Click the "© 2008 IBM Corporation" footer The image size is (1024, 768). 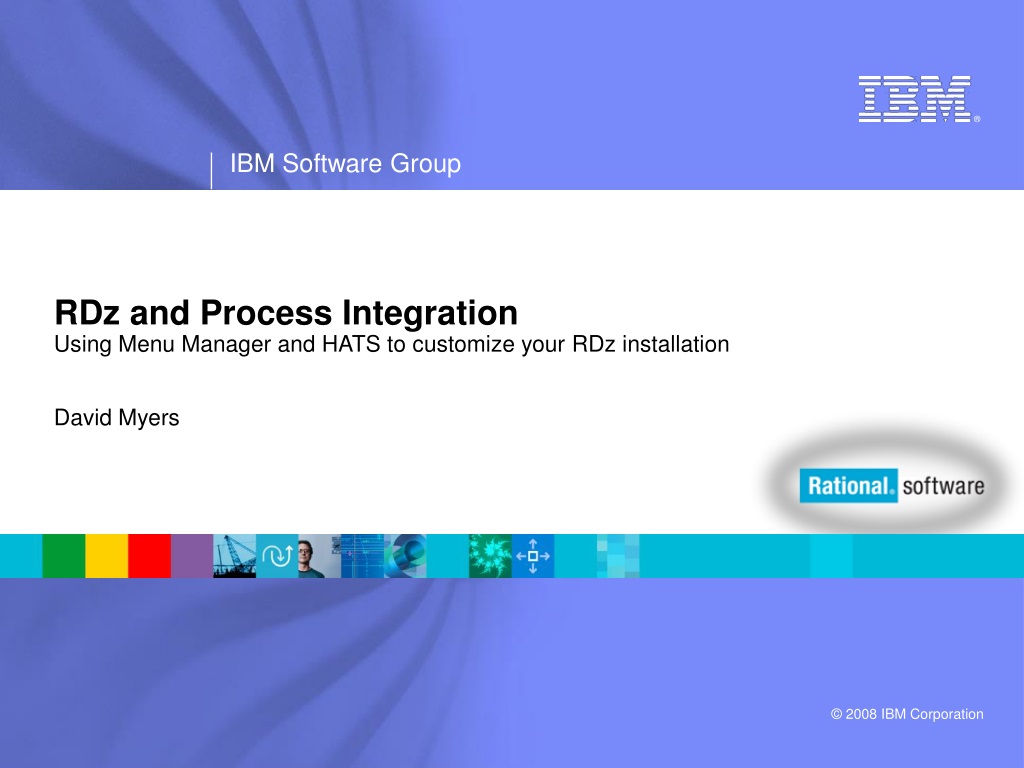(x=907, y=714)
